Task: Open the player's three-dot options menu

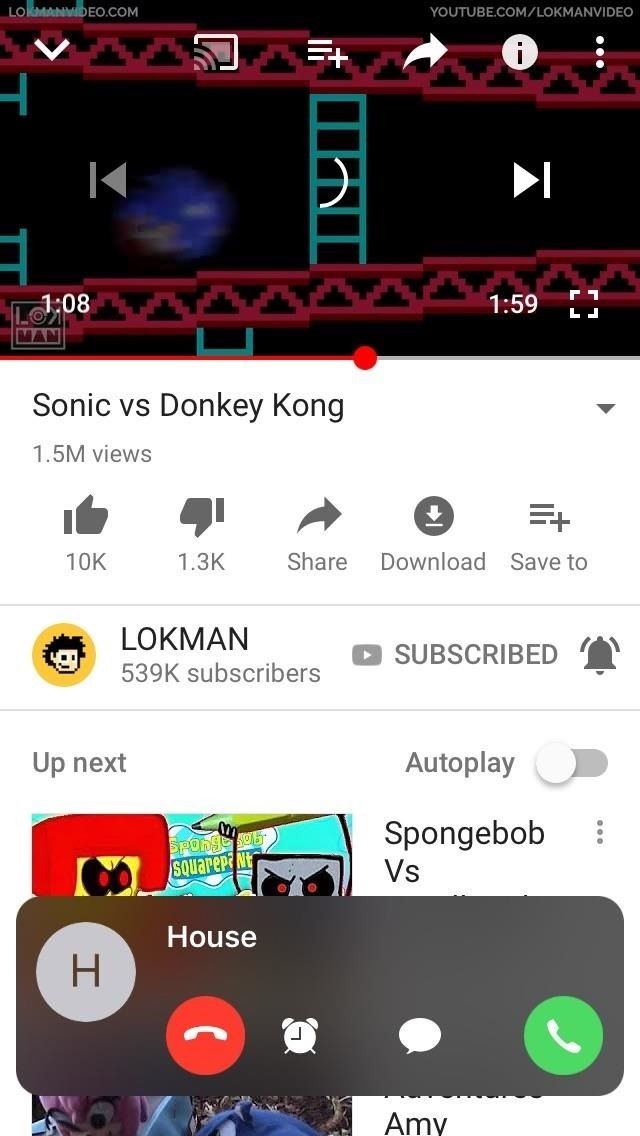Action: pyautogui.click(x=599, y=52)
